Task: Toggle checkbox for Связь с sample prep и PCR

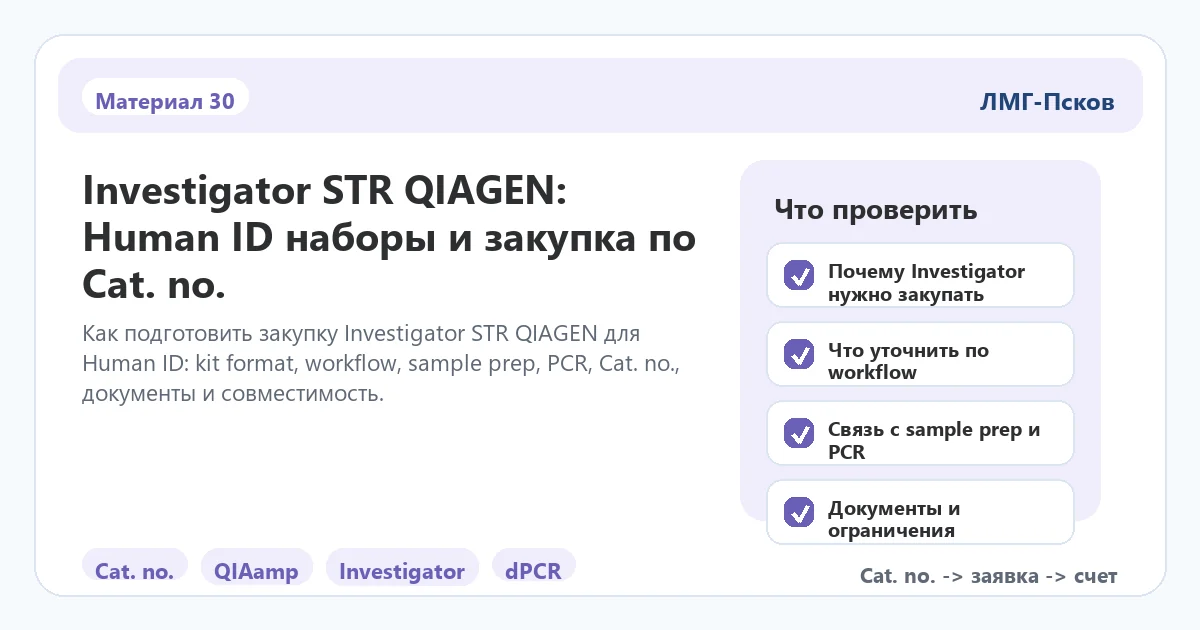Action: click(798, 433)
